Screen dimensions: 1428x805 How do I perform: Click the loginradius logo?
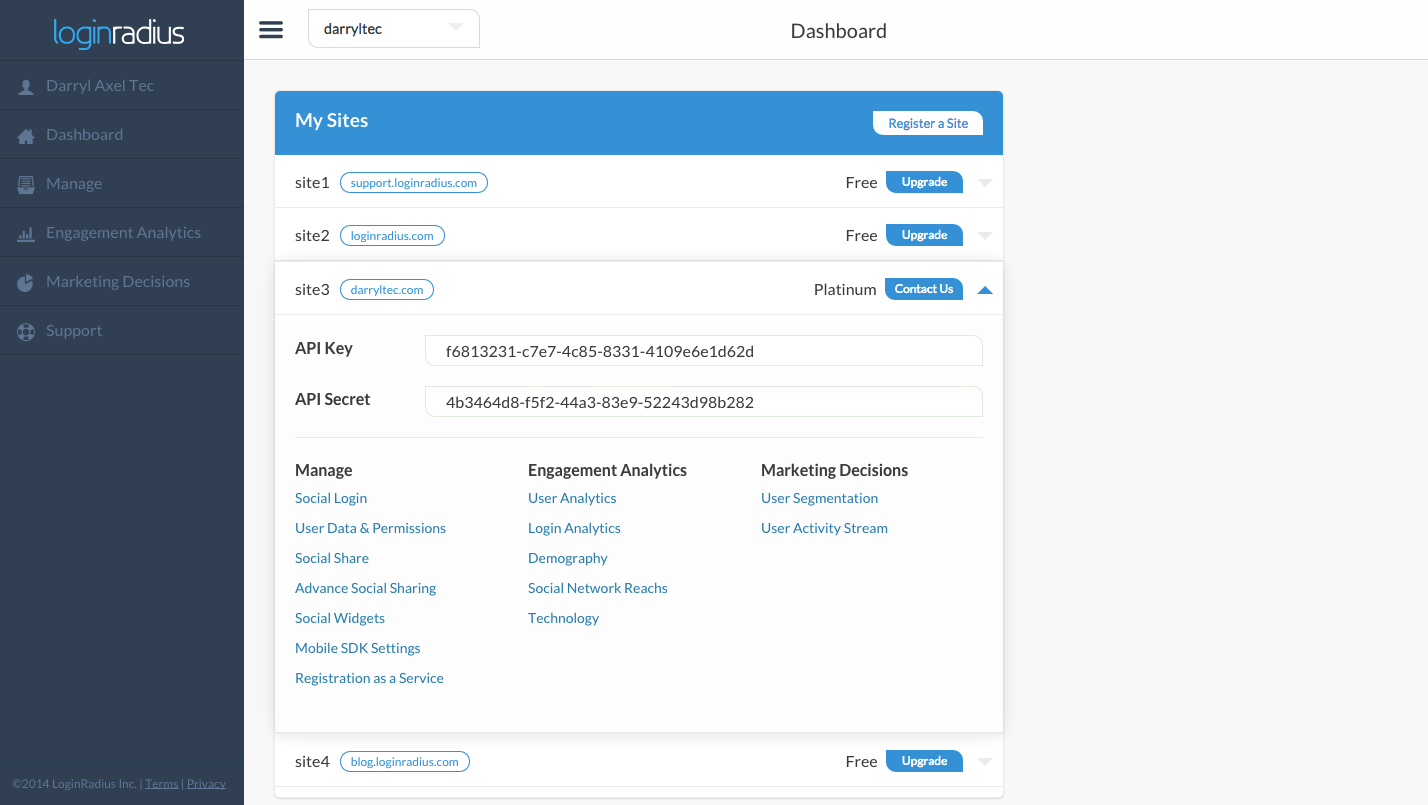click(119, 33)
